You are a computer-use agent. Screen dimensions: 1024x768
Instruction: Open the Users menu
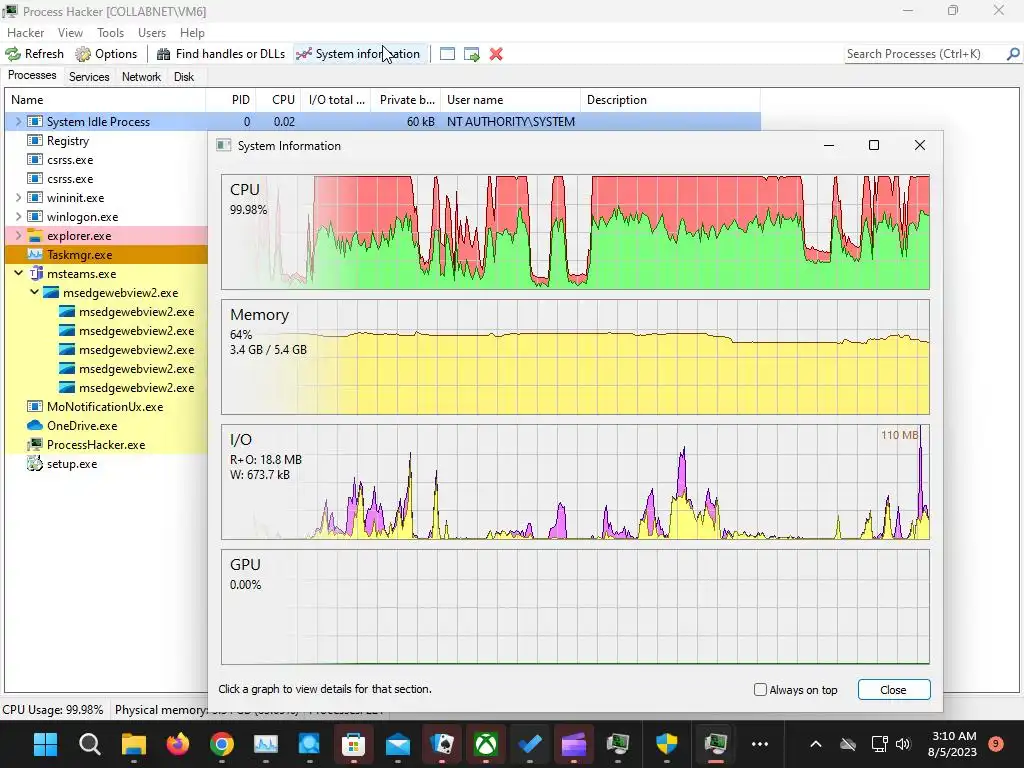[x=152, y=33]
